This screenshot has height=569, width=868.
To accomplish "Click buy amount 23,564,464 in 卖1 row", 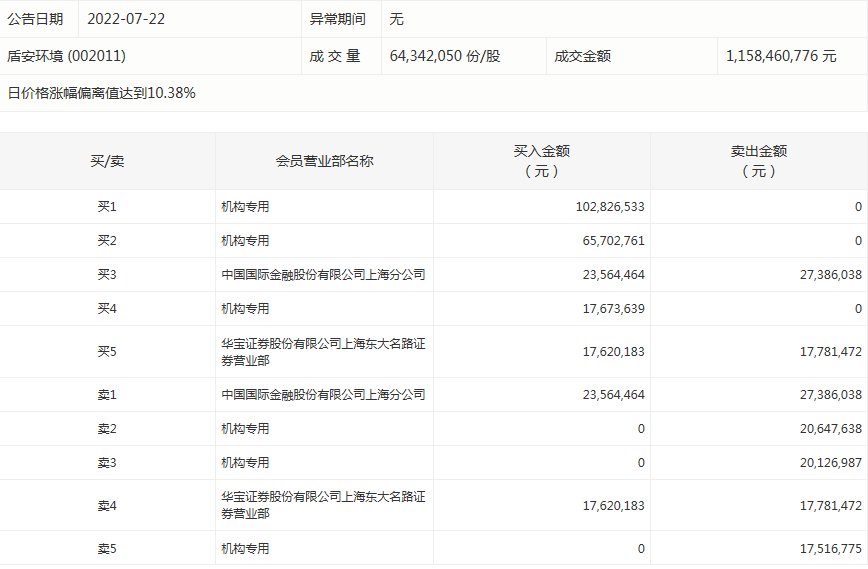I will (x=613, y=395).
